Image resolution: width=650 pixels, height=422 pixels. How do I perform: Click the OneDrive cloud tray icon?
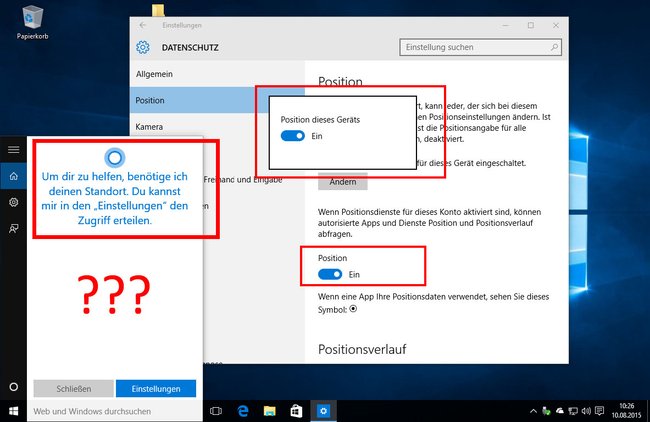tap(560, 411)
